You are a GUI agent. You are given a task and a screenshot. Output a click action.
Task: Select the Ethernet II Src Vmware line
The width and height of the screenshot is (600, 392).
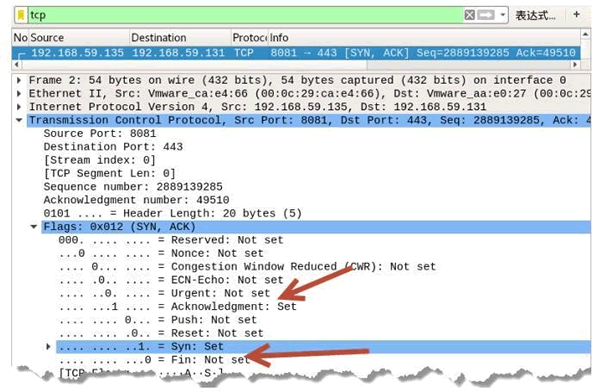pos(309,93)
